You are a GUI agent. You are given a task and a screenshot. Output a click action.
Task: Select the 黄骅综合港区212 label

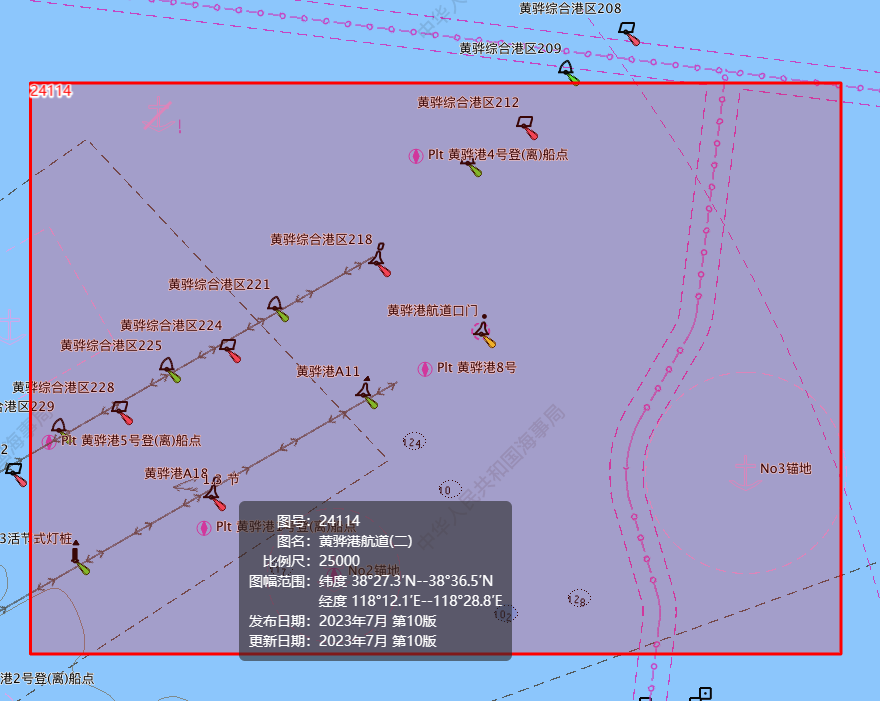468,103
